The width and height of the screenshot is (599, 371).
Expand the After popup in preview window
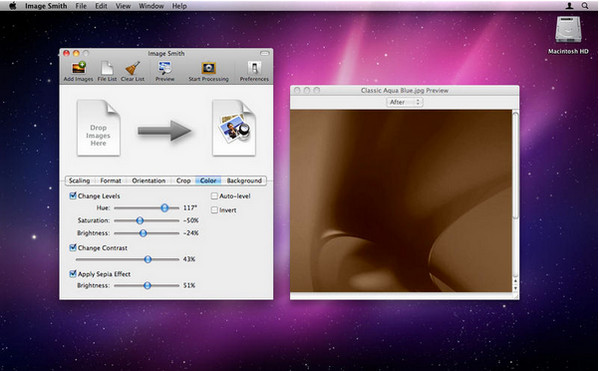coord(405,102)
